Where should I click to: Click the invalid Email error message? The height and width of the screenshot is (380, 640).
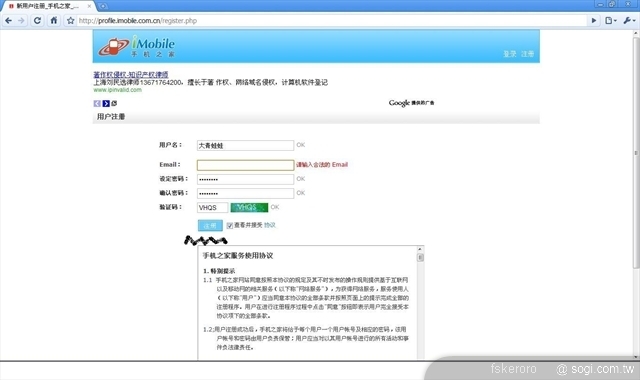click(322, 164)
